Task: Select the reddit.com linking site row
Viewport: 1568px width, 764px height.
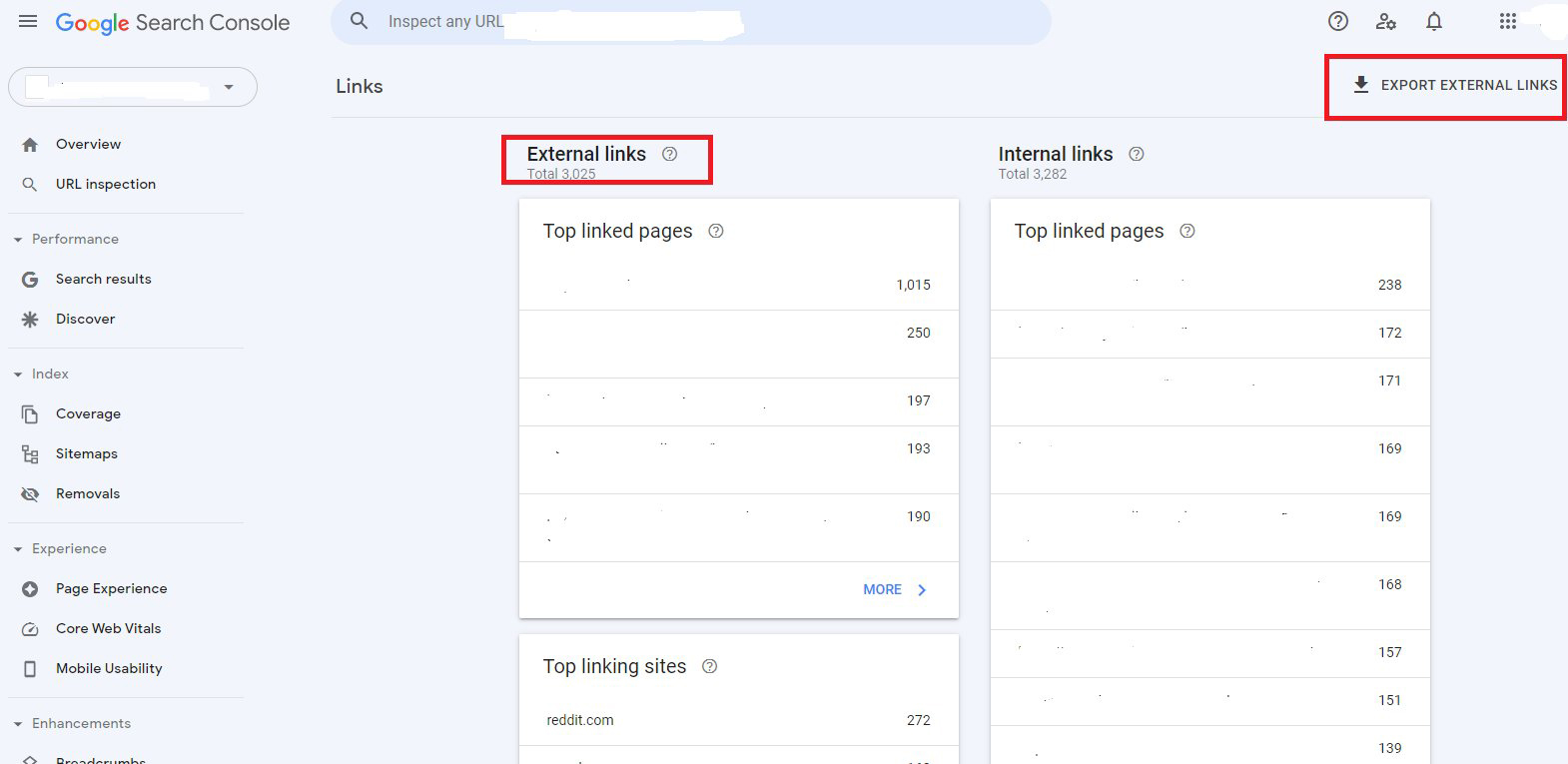Action: pyautogui.click(x=738, y=720)
